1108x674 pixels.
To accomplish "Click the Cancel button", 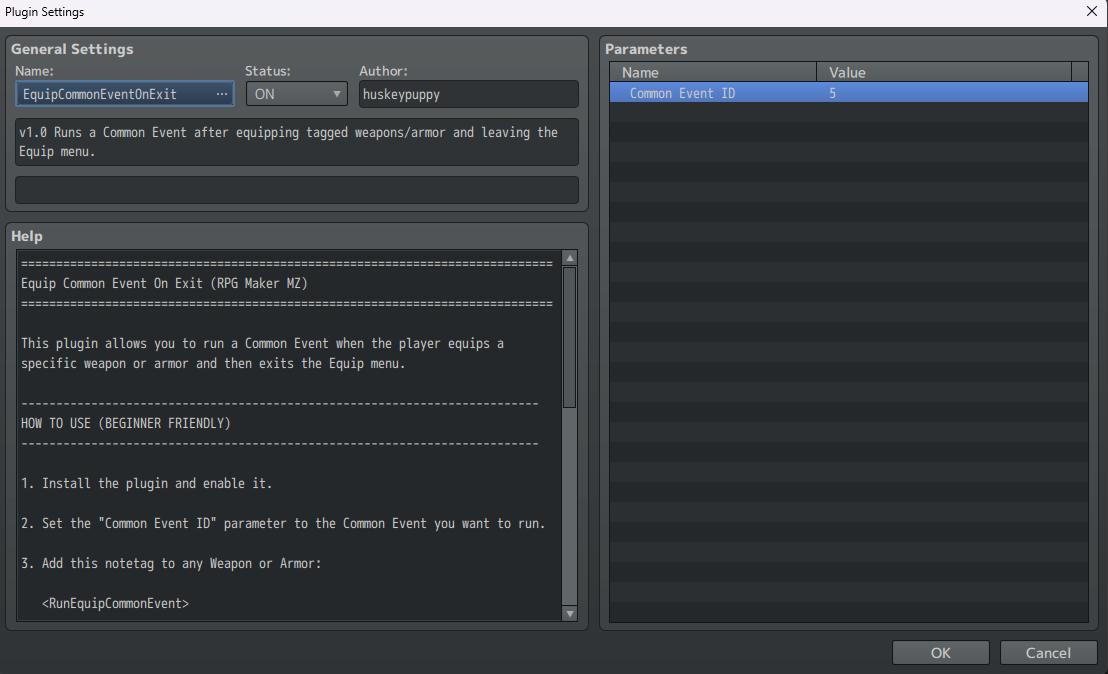I will pyautogui.click(x=1048, y=653).
